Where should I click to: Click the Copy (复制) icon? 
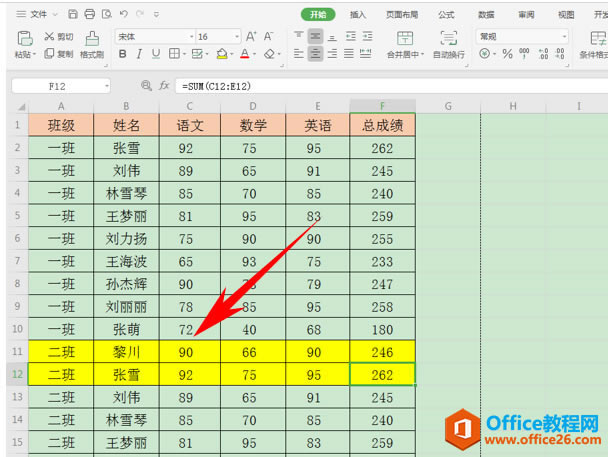[49, 53]
